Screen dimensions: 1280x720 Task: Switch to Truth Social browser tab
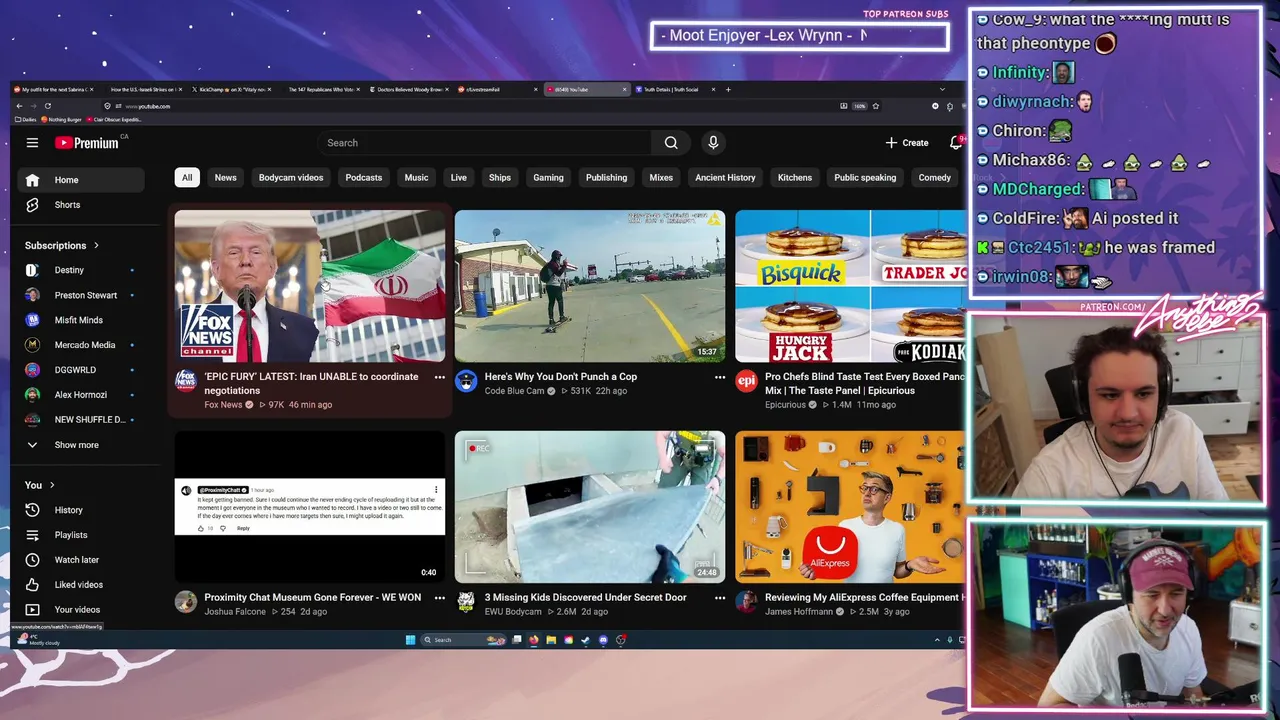pyautogui.click(x=675, y=89)
